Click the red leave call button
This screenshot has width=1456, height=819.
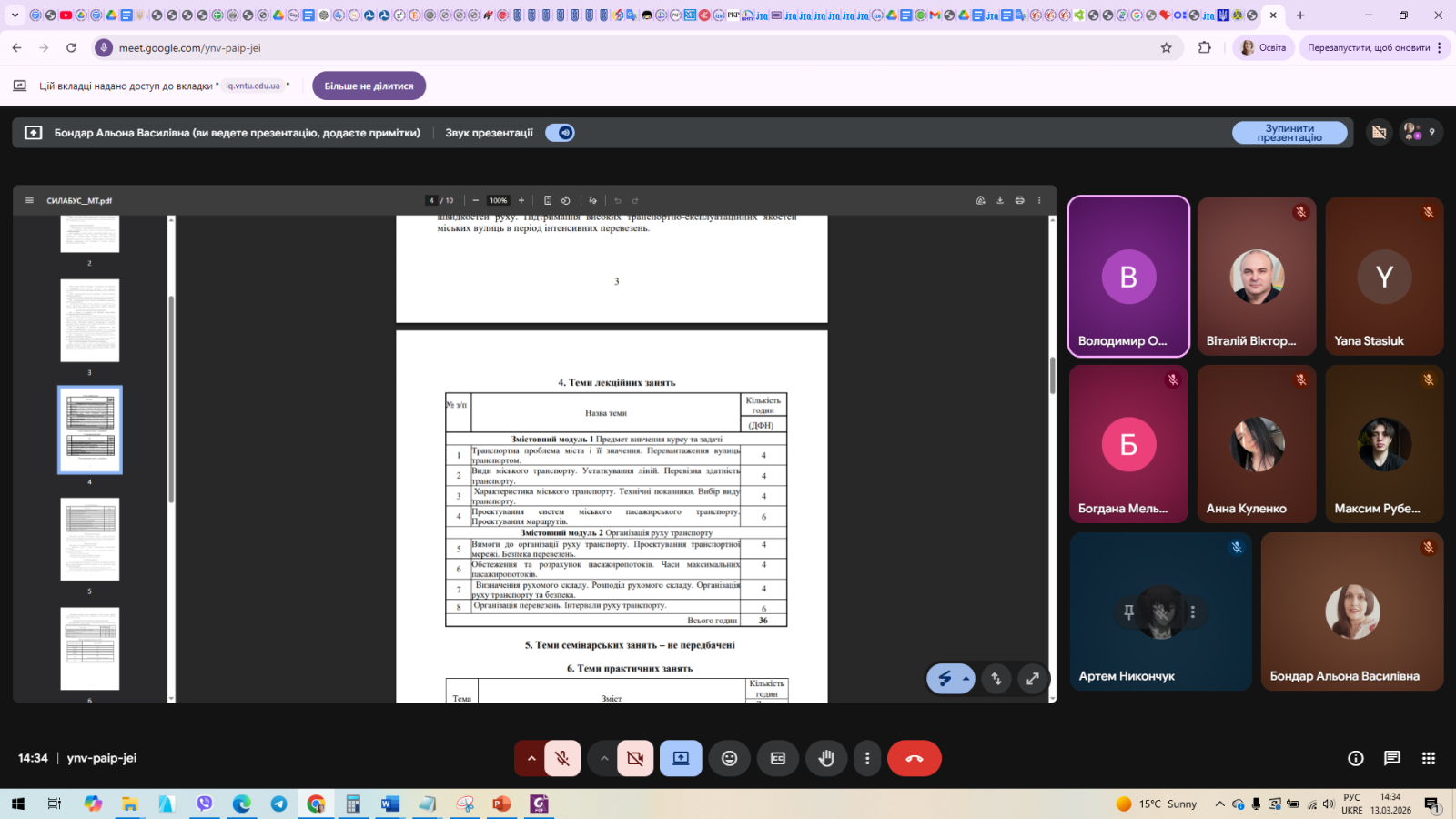[x=914, y=758]
